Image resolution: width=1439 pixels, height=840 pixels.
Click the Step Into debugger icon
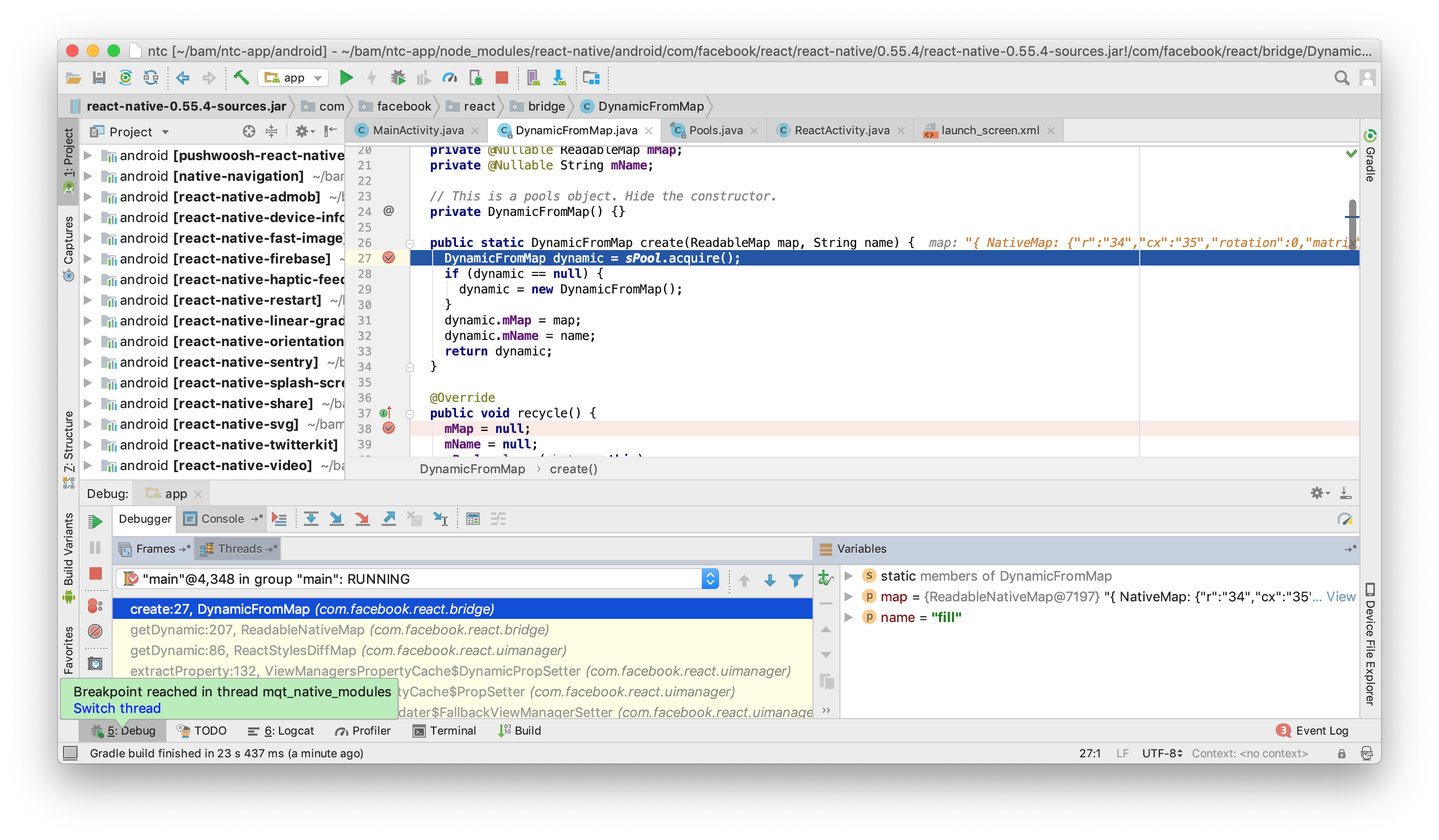(336, 519)
